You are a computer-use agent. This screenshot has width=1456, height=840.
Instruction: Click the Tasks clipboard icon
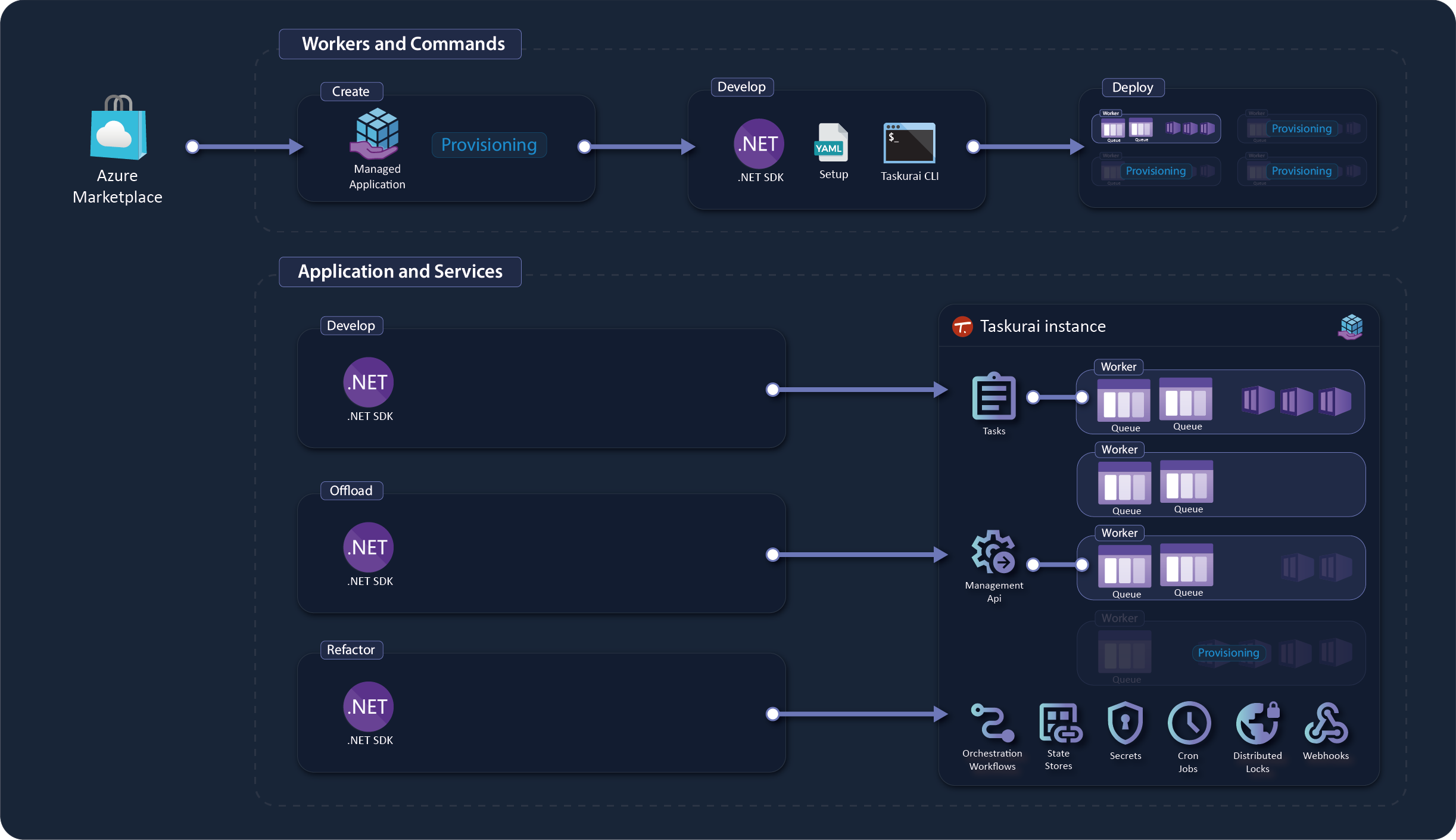993,397
